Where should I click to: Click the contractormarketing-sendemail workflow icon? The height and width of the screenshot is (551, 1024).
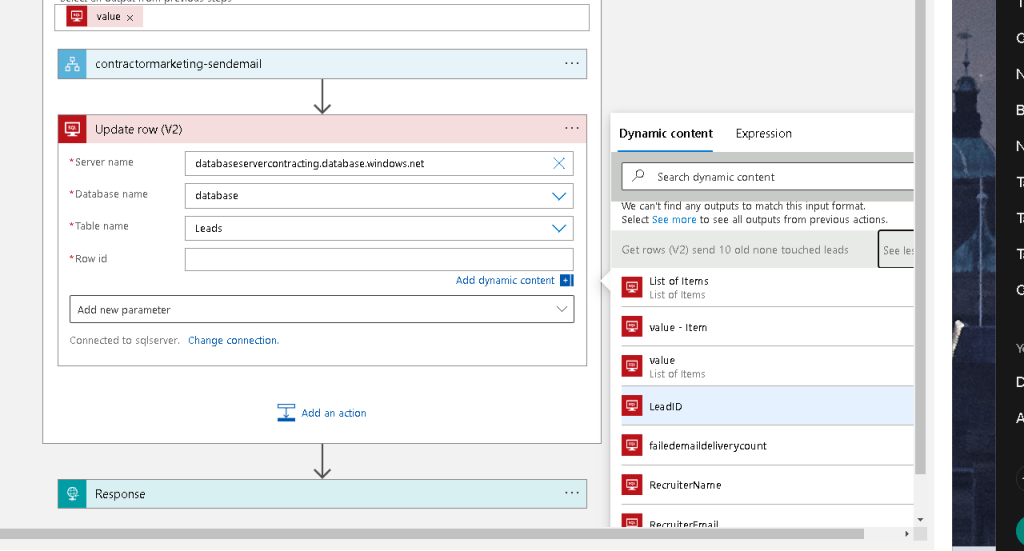click(72, 64)
